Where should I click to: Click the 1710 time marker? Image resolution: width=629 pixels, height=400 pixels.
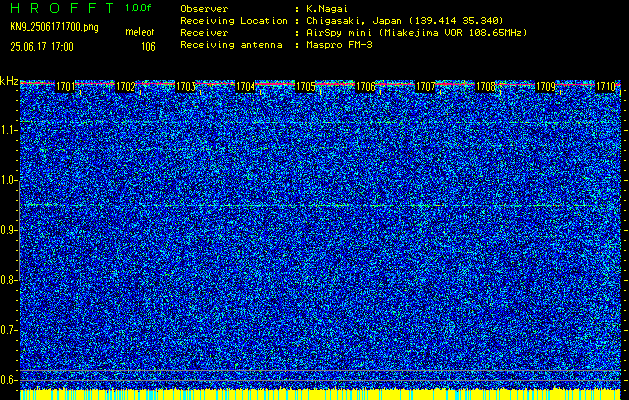point(606,86)
